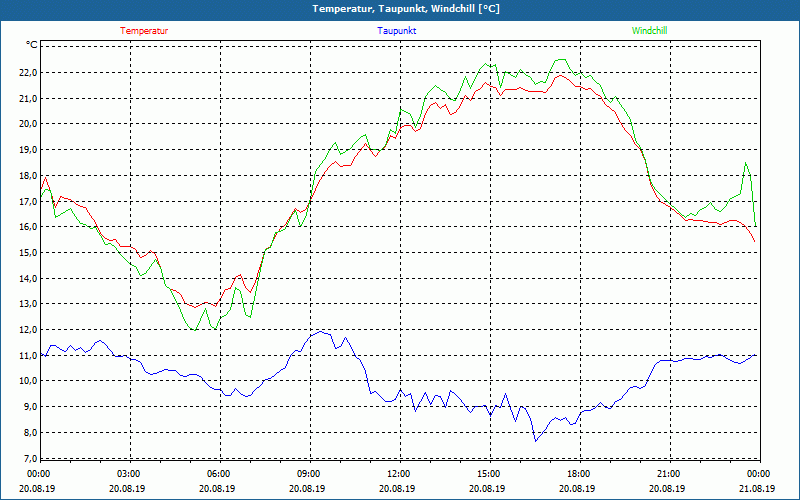Click the 21.08.19 date label
800x500 pixels.
[757, 488]
